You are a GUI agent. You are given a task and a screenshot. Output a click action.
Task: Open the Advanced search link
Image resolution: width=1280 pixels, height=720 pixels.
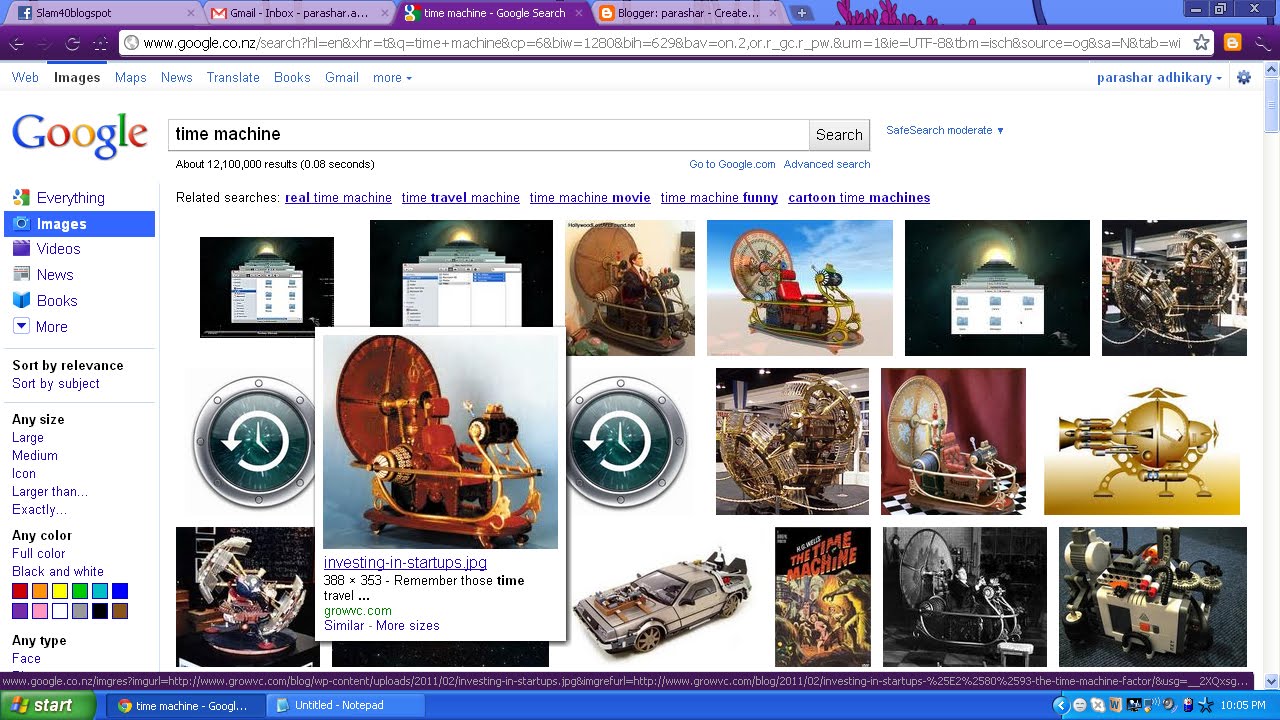[x=827, y=164]
